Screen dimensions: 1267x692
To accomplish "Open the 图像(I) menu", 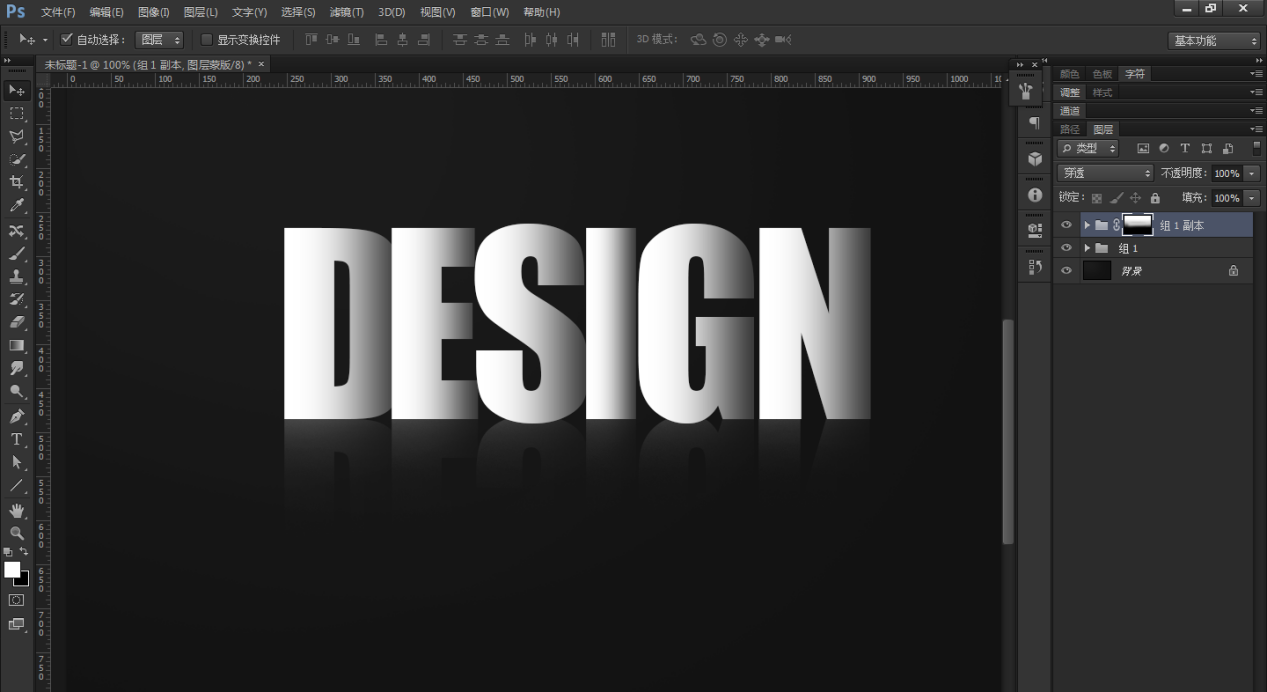I will pos(154,12).
